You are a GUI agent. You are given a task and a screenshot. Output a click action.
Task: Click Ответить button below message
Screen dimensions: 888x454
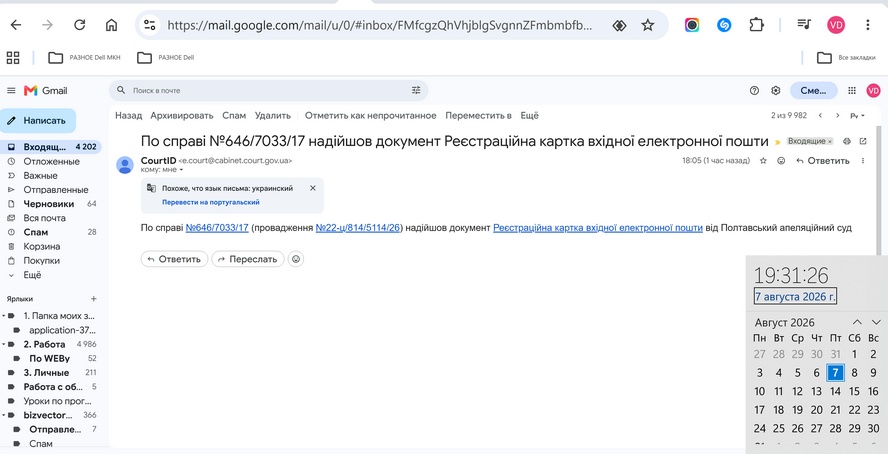click(x=174, y=259)
